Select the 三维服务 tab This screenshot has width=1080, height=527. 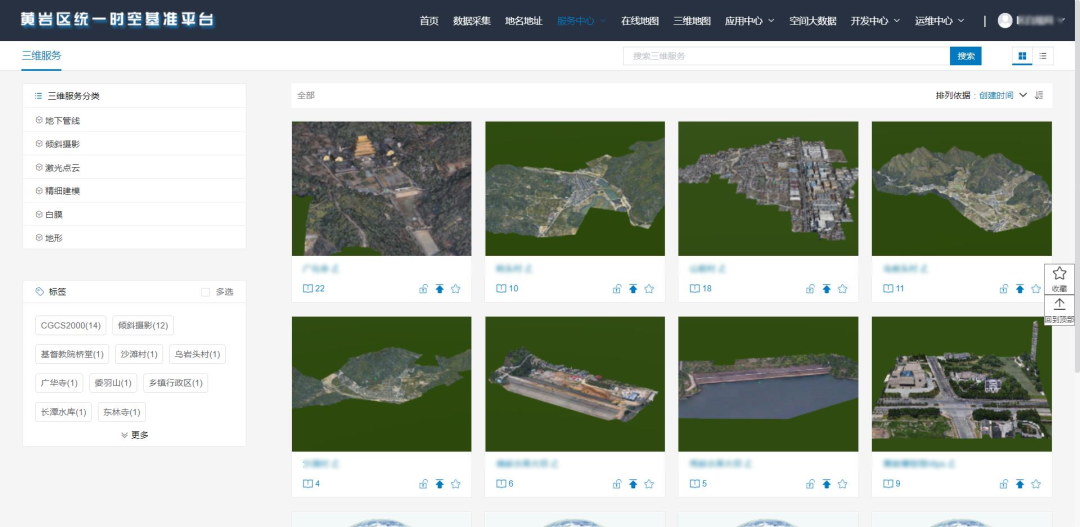[41, 56]
